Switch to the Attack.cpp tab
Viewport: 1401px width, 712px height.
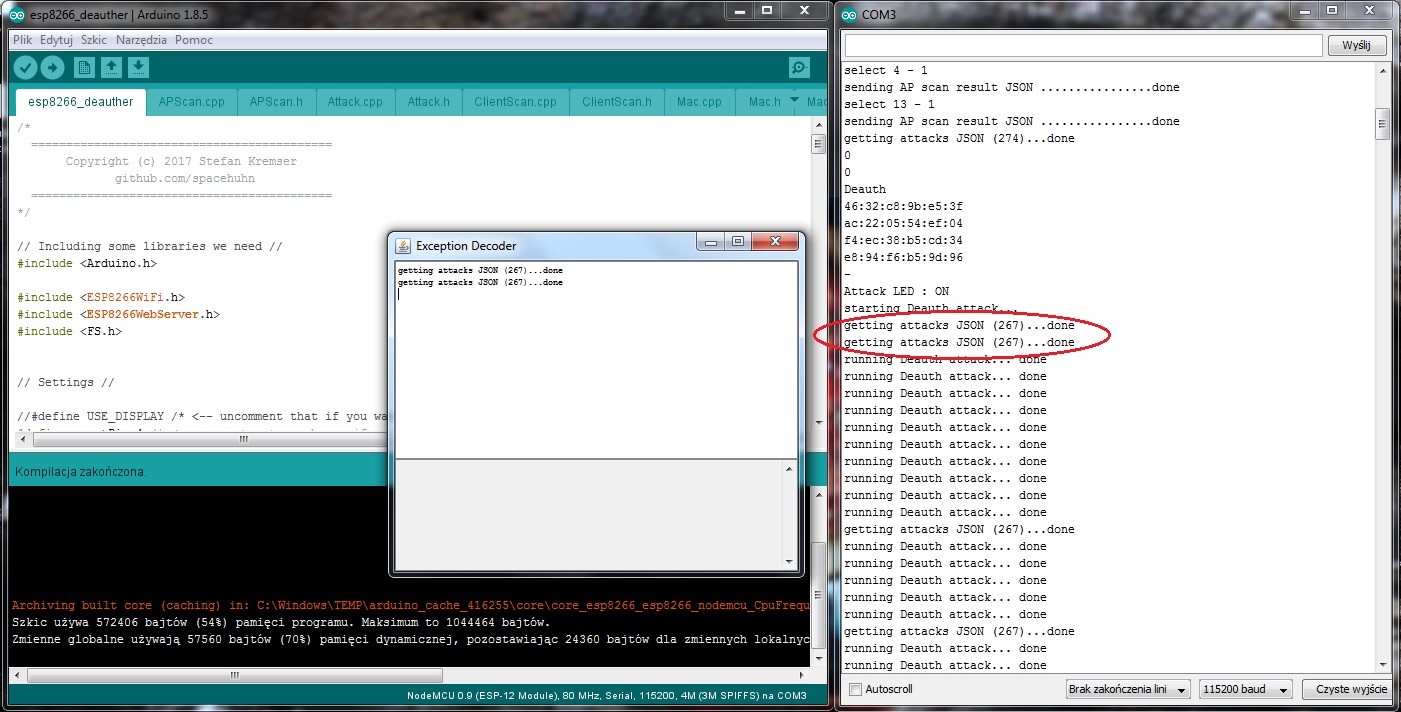coord(355,101)
